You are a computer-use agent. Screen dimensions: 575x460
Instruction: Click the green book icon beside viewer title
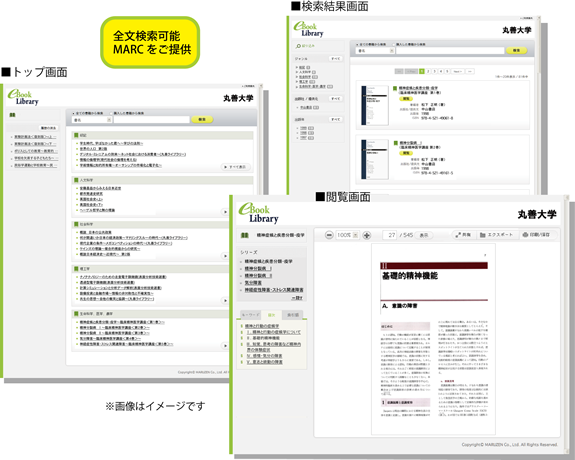point(245,235)
